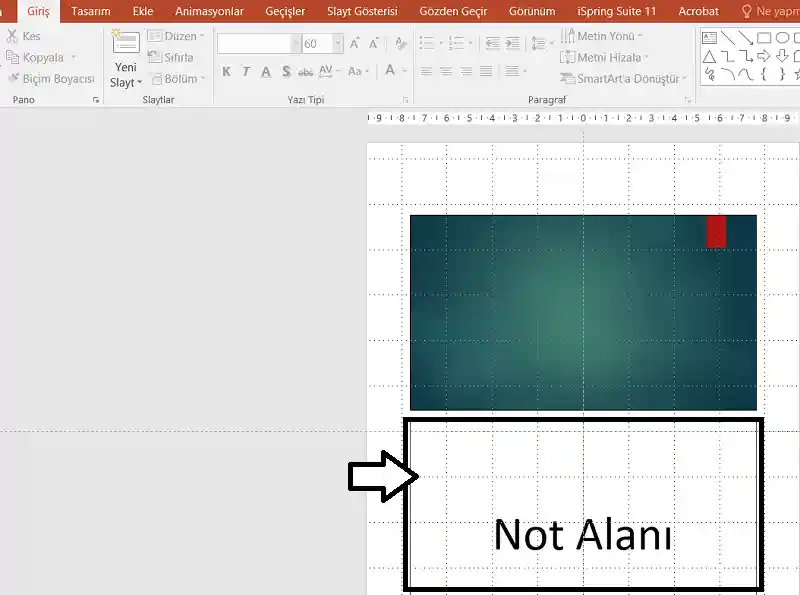The image size is (800, 595).
Task: Select the triangle shape
Action: (709, 56)
